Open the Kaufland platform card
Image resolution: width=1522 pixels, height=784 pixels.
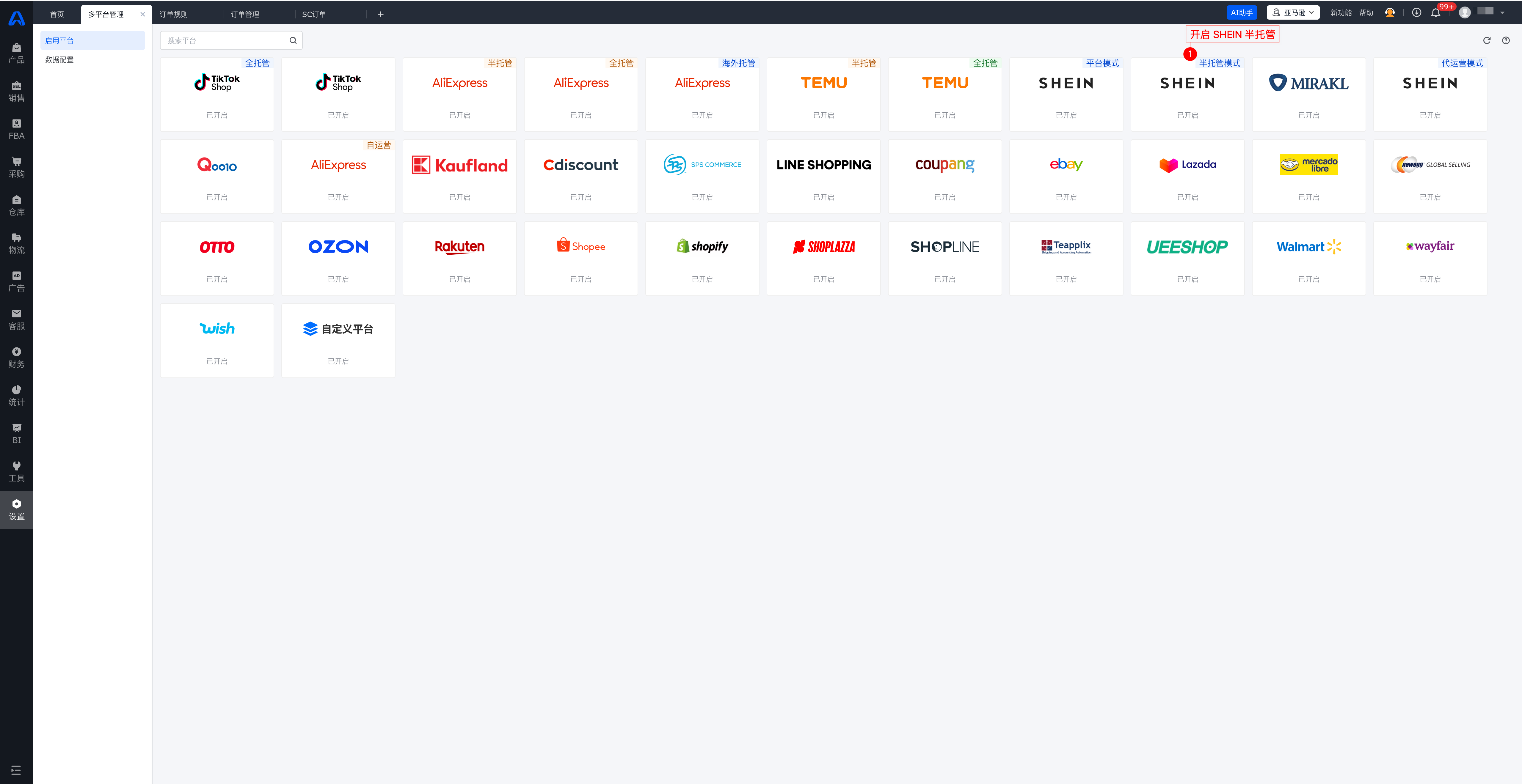(x=459, y=177)
